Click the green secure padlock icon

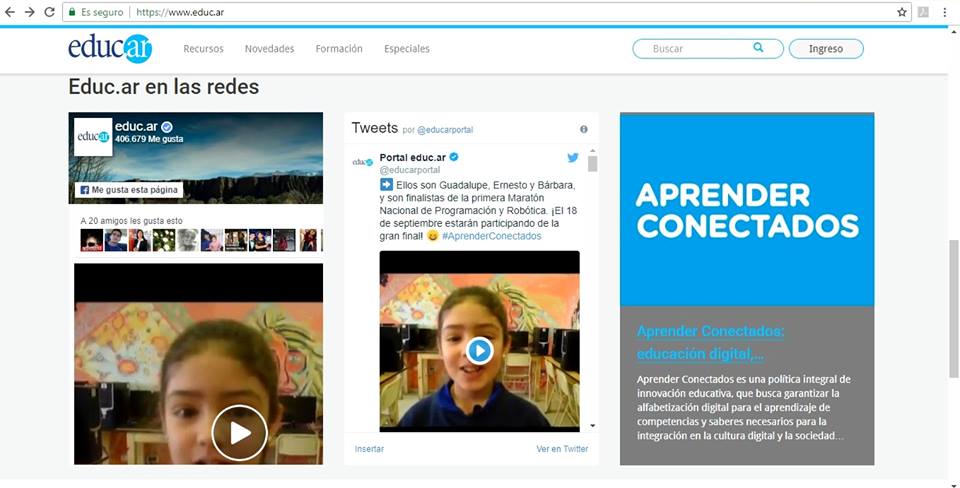72,12
